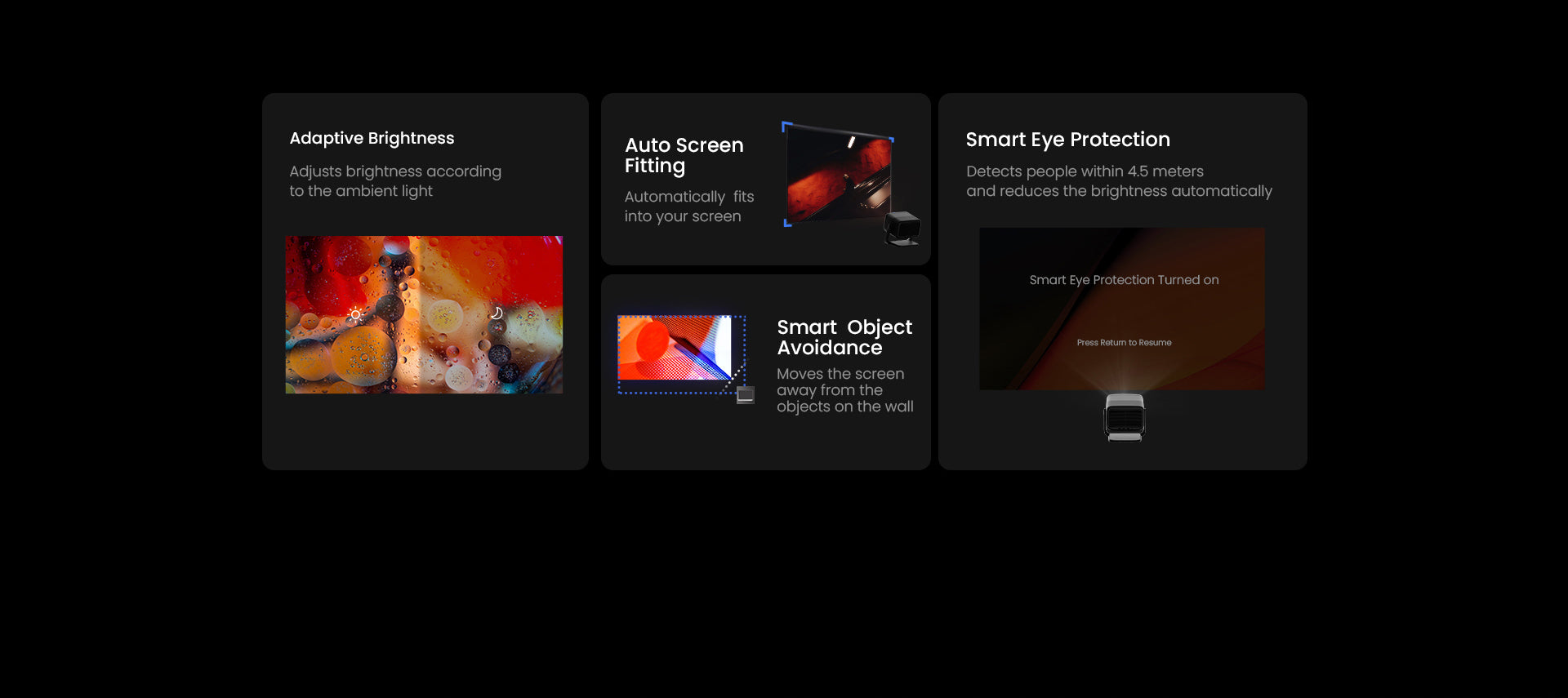Open the Smart Object Avoidance dotted-frame image
The image size is (1568, 698).
tap(681, 354)
